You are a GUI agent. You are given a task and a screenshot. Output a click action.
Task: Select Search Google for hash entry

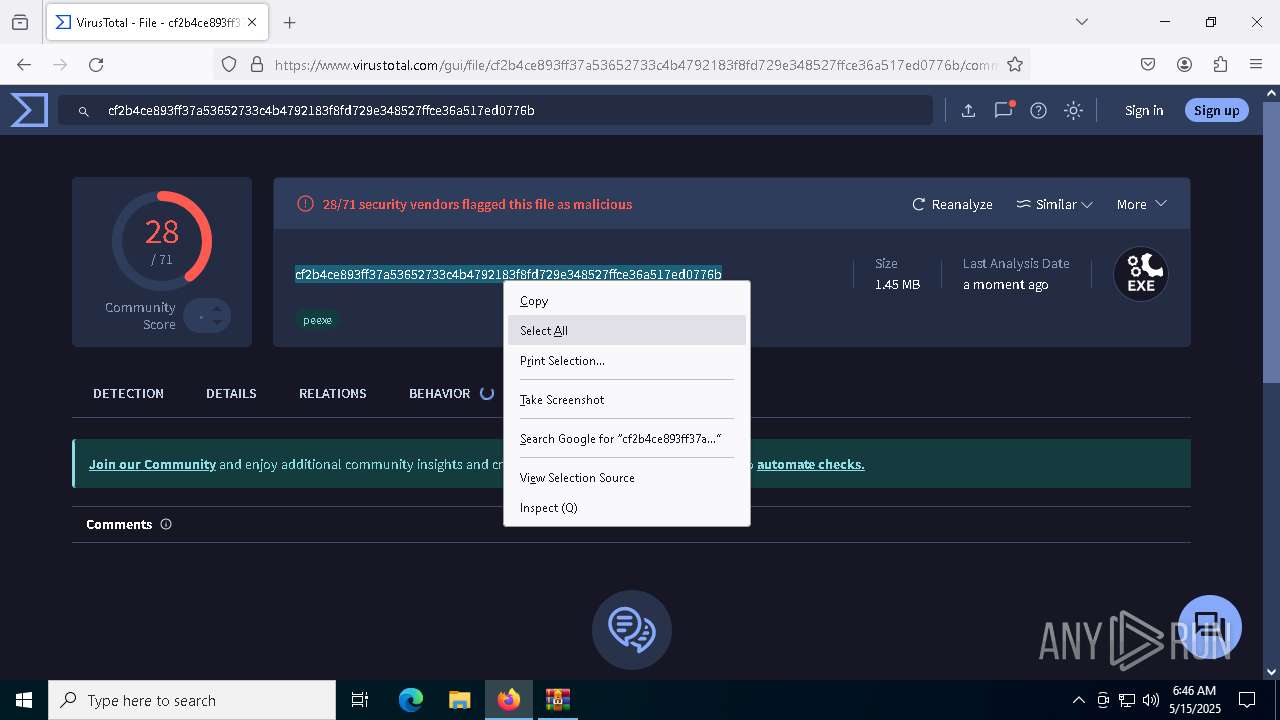(627, 439)
